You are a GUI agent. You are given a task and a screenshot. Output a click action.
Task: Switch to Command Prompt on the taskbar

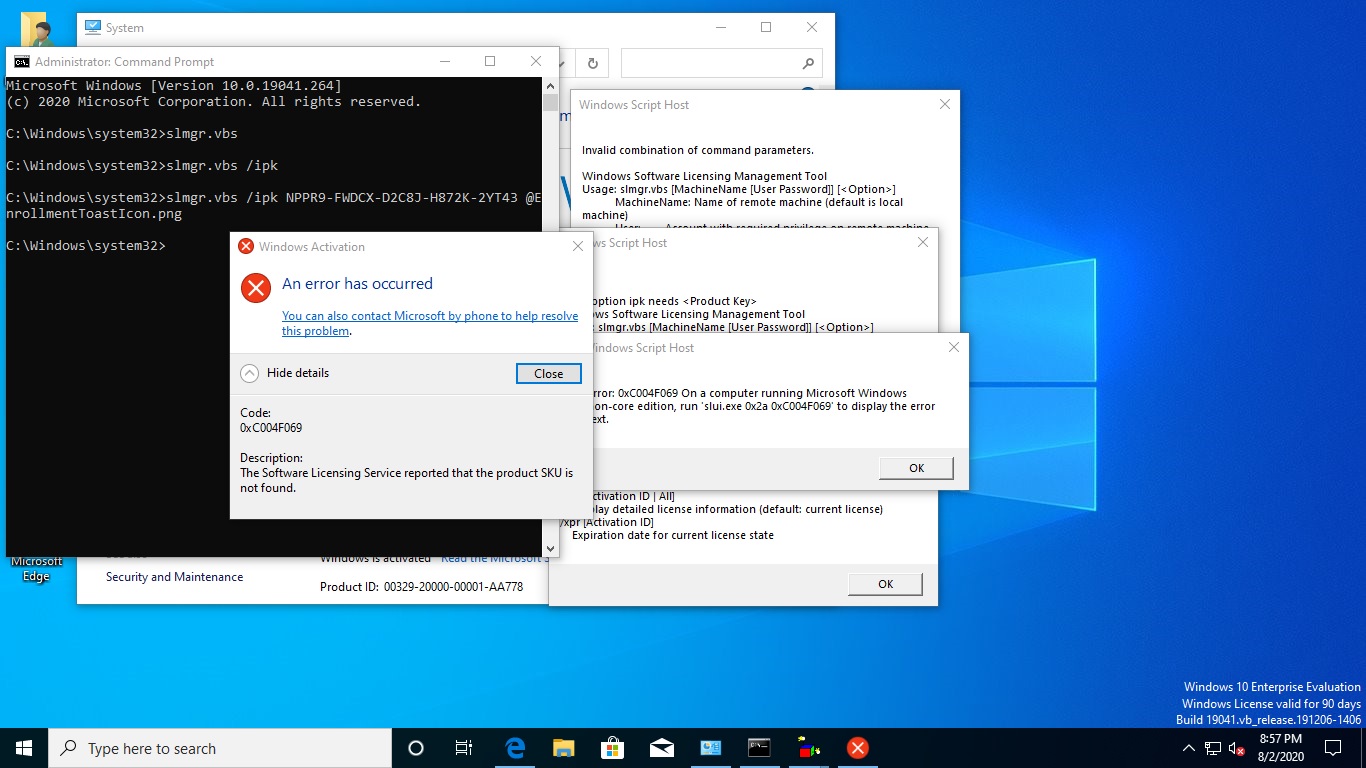(759, 748)
